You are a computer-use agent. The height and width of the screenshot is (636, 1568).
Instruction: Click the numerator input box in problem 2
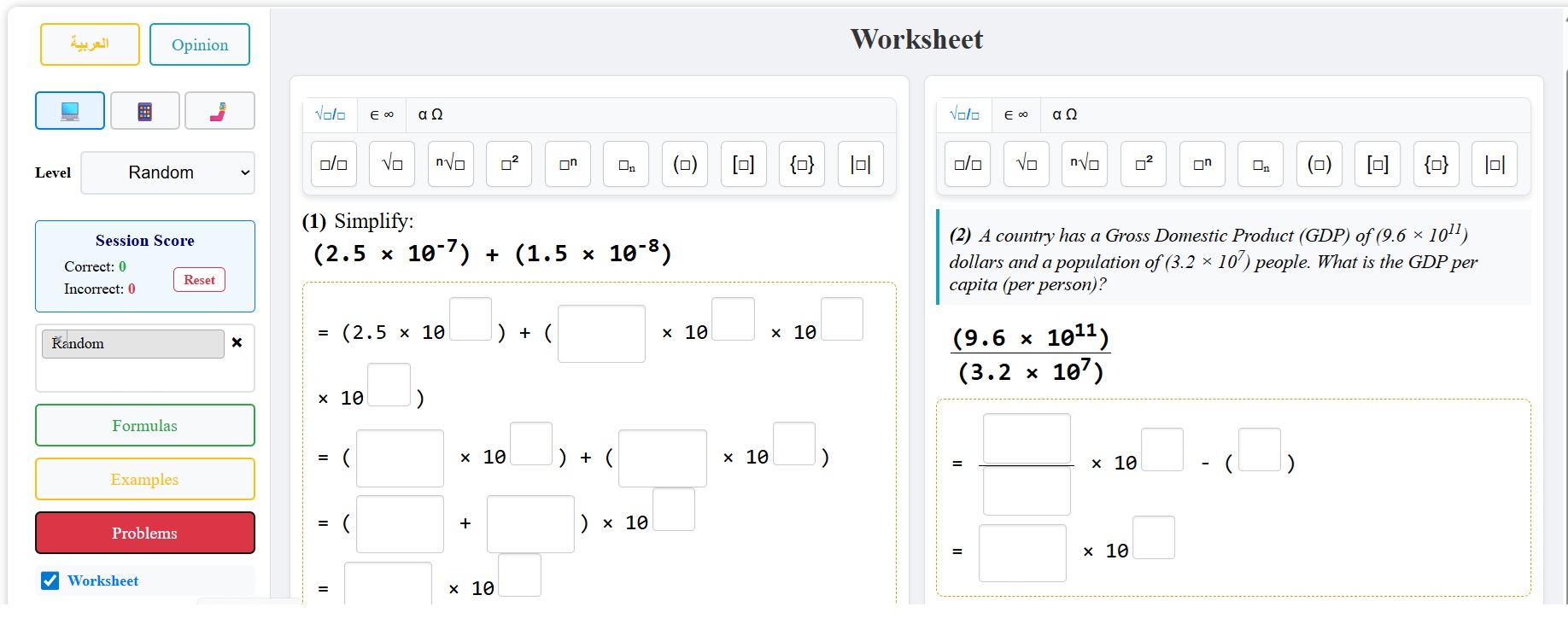[x=1027, y=439]
